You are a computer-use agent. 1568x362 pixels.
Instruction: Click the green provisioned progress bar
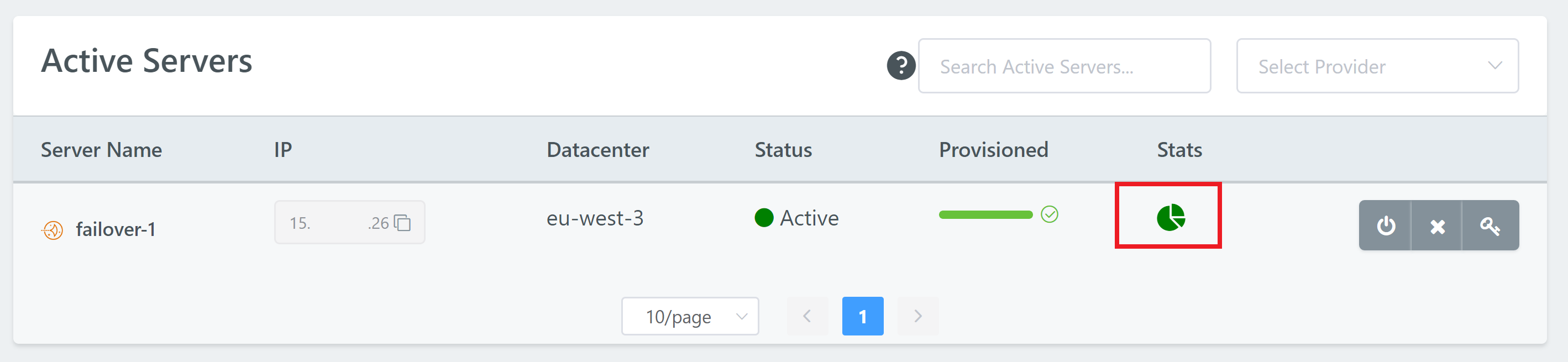click(985, 214)
